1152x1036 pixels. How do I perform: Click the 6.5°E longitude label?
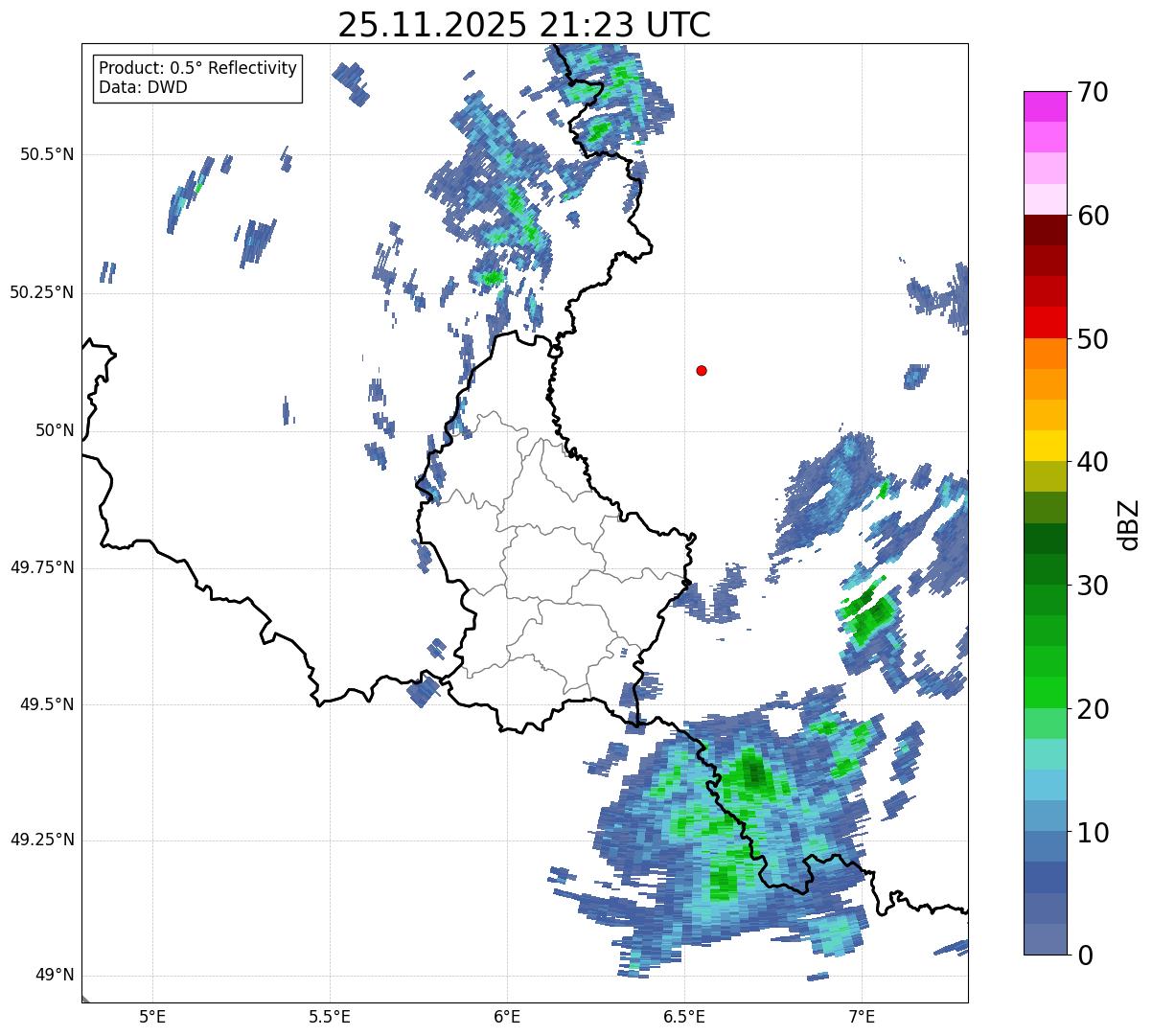click(x=684, y=1016)
